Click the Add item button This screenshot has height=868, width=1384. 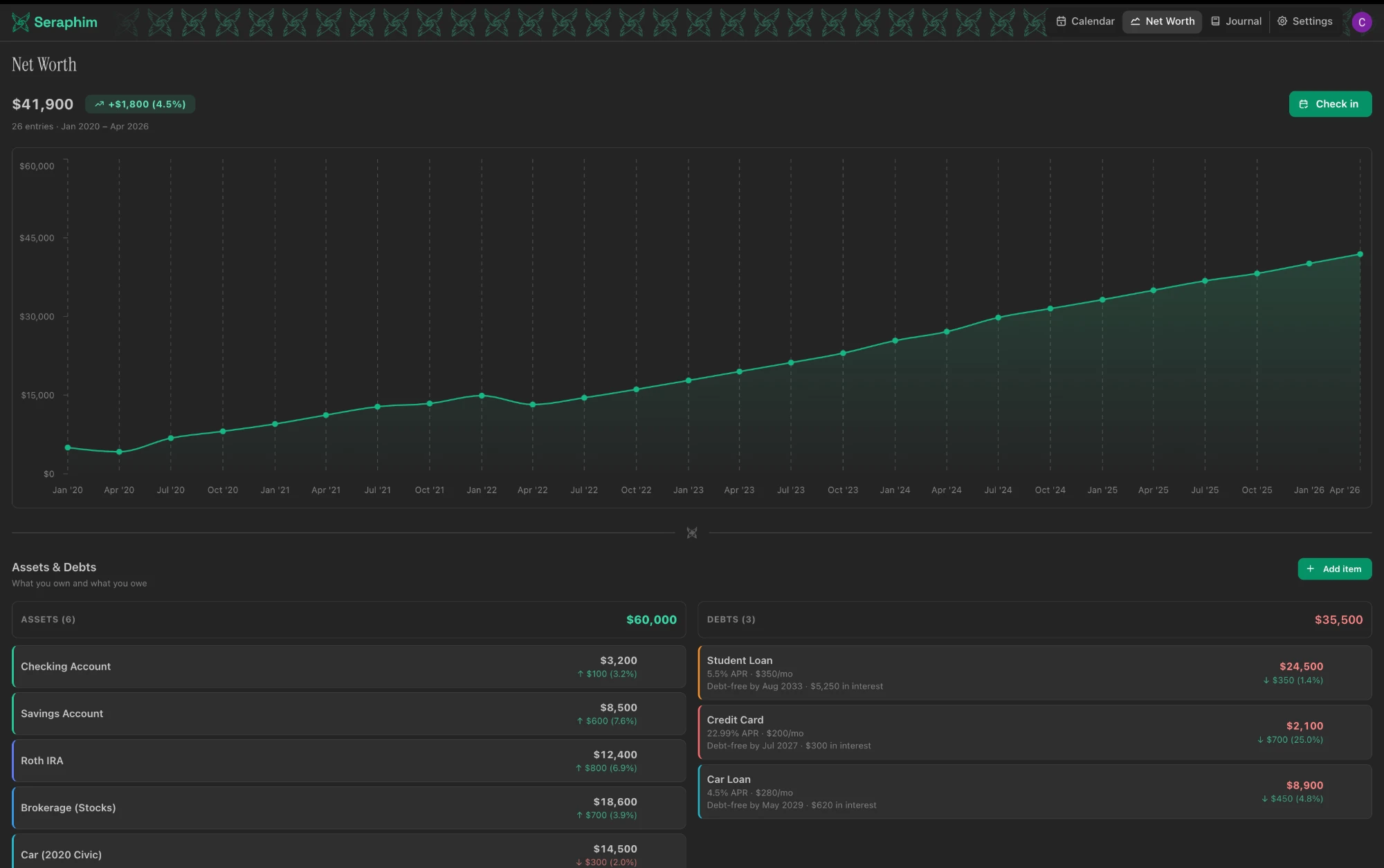tap(1334, 569)
